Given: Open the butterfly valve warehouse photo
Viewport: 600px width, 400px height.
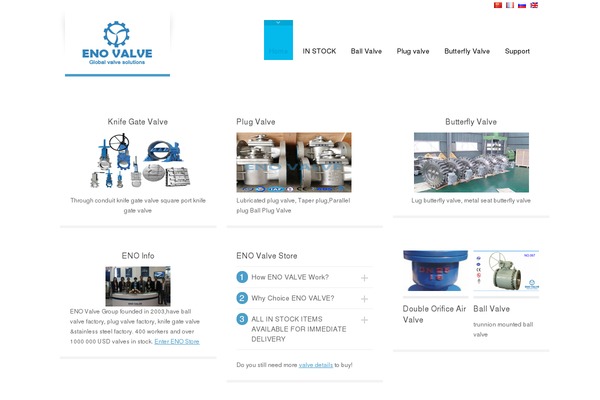Looking at the screenshot, I should pyautogui.click(x=471, y=162).
